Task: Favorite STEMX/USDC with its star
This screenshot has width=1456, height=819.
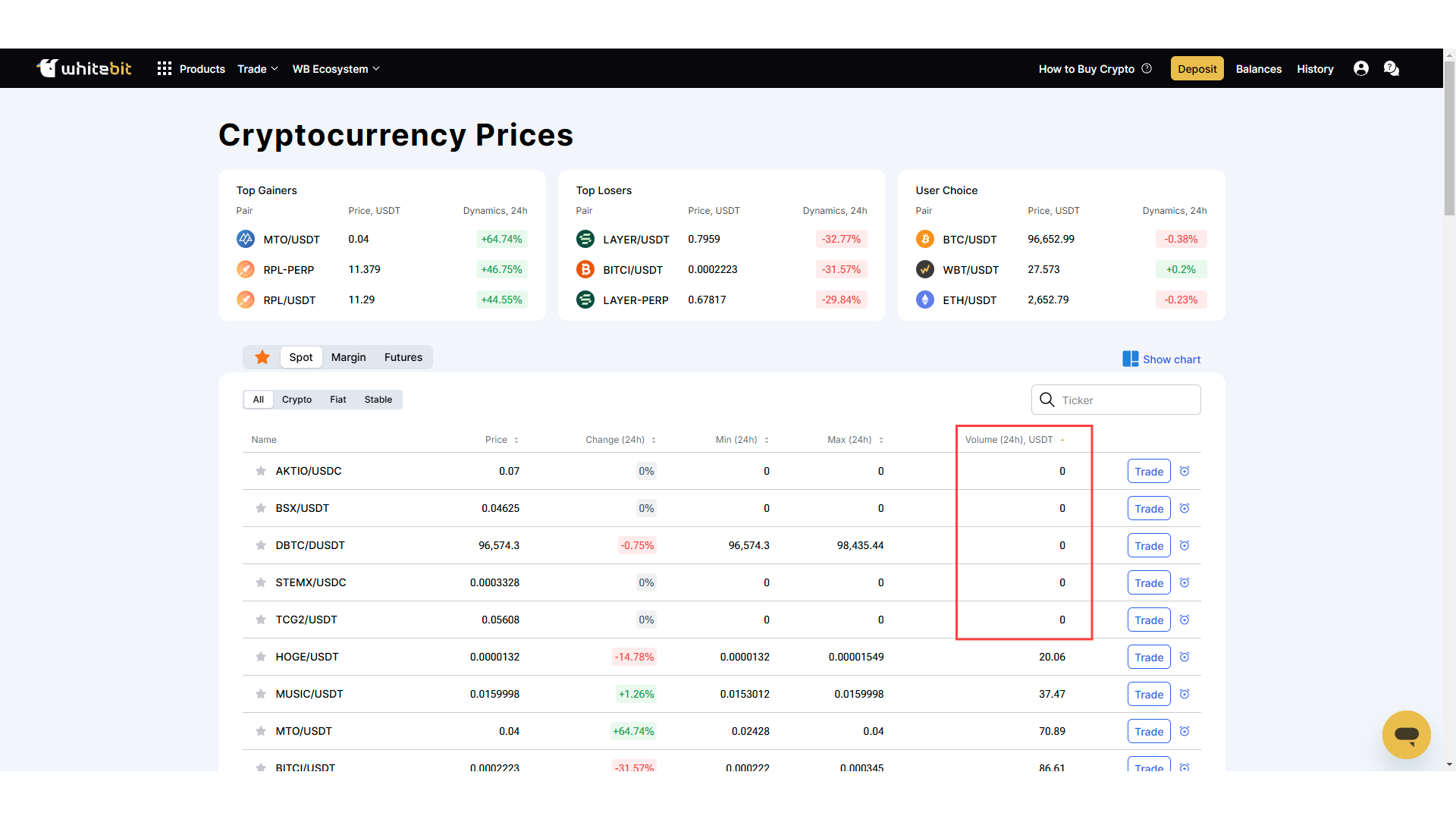Action: coord(261,582)
